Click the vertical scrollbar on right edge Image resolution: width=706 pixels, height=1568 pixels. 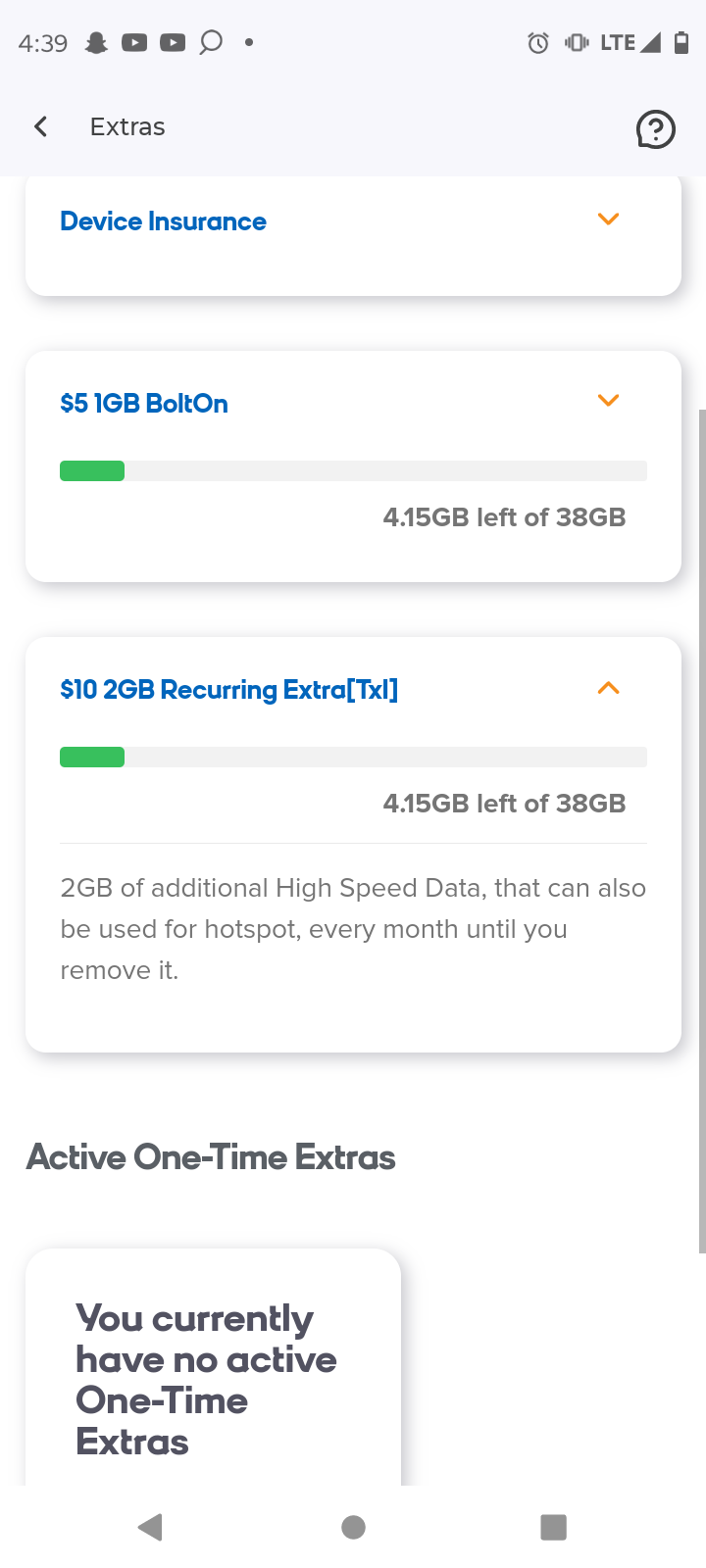[701, 831]
